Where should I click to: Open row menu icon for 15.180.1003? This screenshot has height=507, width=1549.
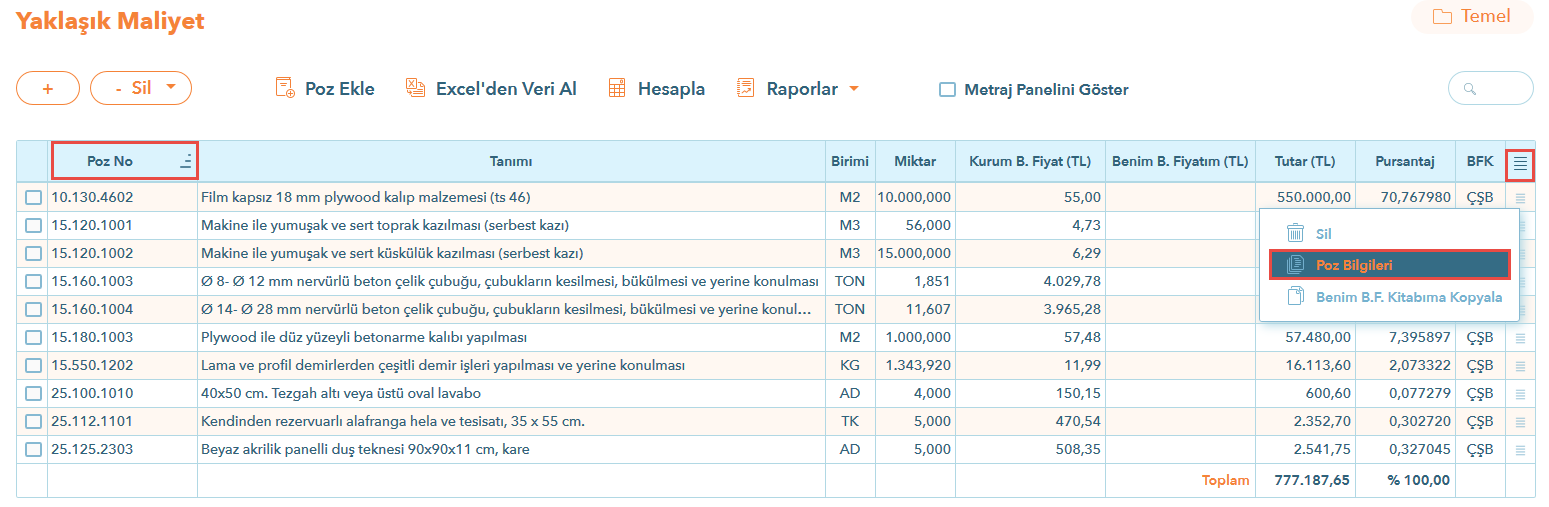pyautogui.click(x=1520, y=338)
